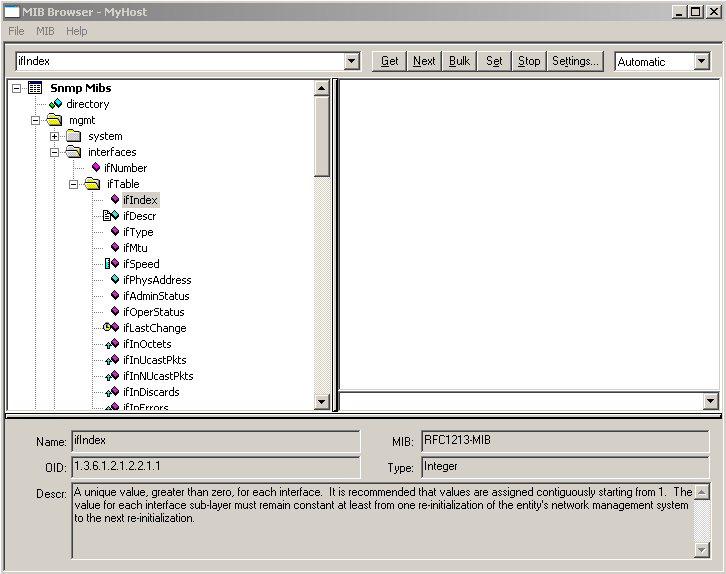Click the tree scrollbar down arrow
Viewport: 726px width, 574px height.
click(321, 401)
